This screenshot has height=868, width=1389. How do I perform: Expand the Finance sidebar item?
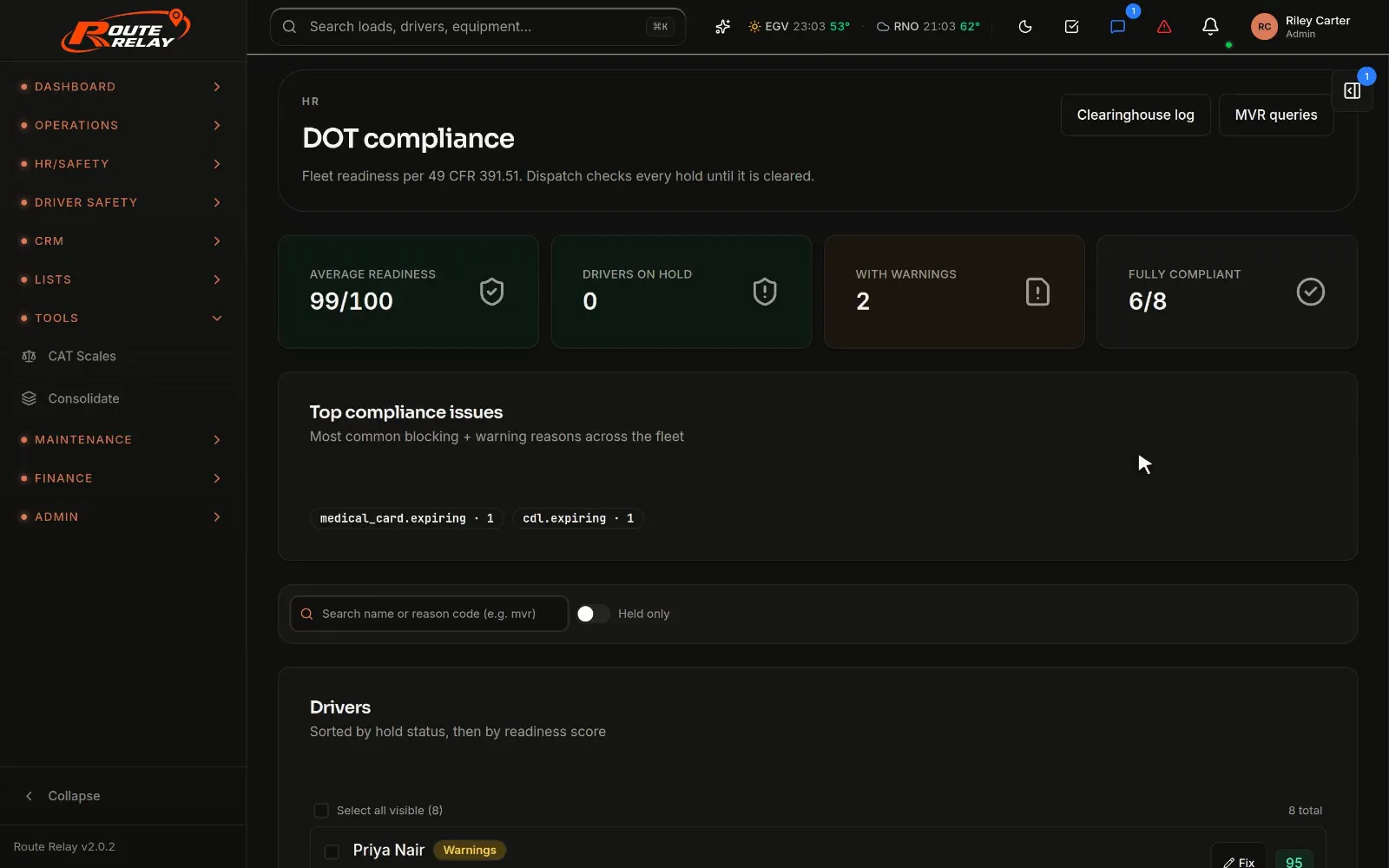[x=122, y=478]
